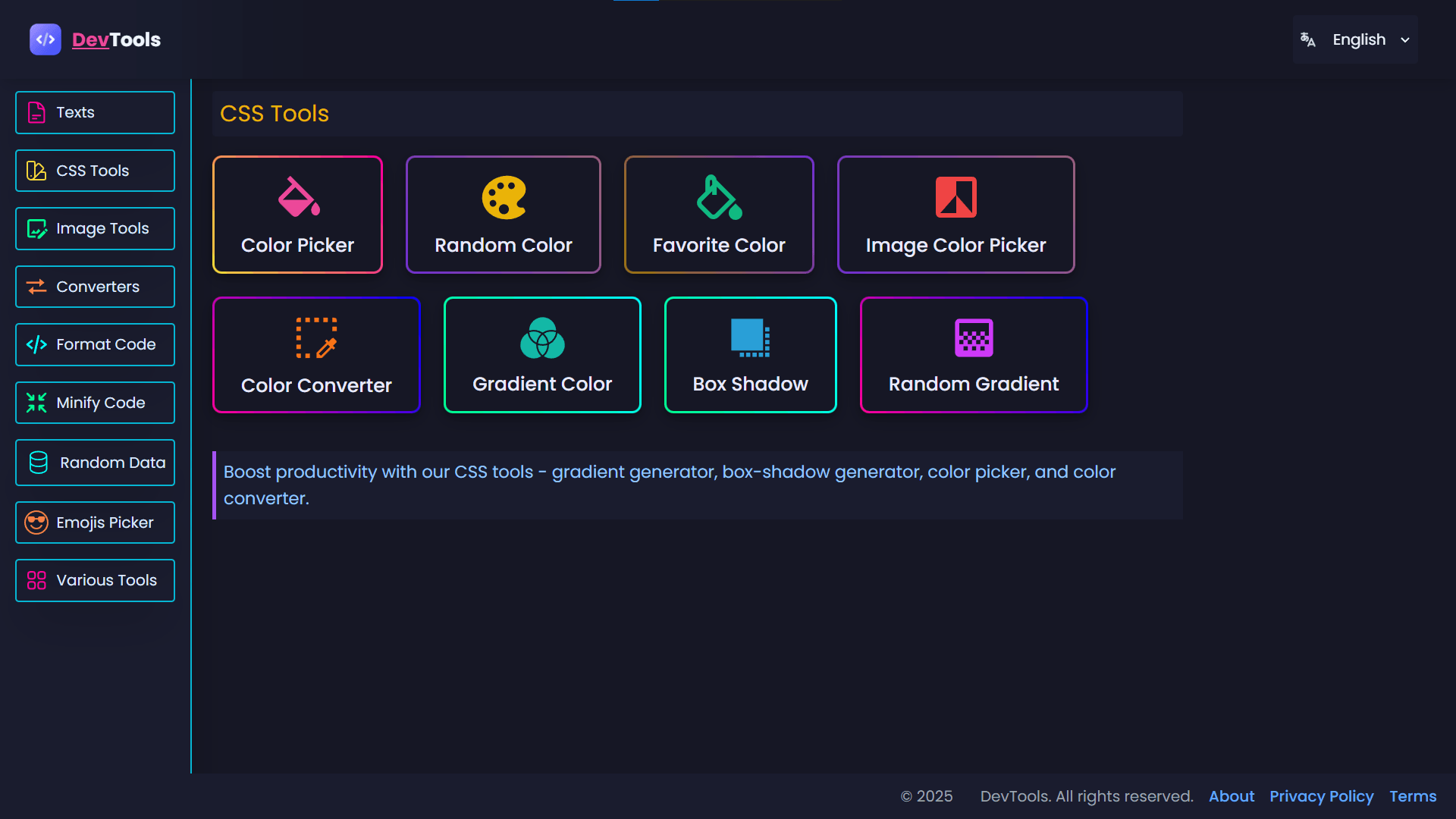
Task: Select the Random Color palette icon
Action: point(503,197)
